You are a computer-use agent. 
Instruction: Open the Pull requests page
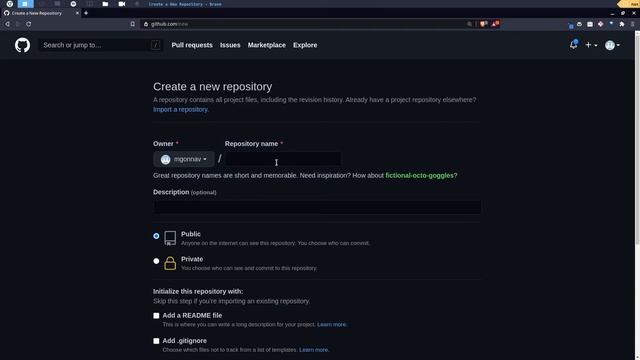192,45
